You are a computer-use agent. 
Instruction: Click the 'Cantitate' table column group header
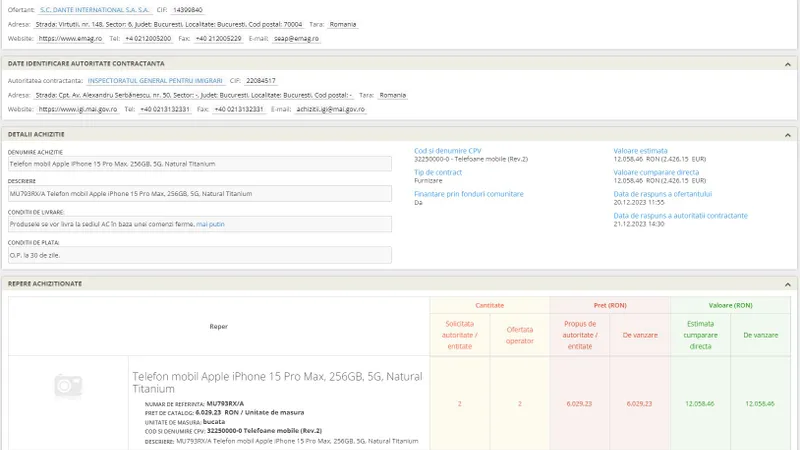[x=489, y=305]
